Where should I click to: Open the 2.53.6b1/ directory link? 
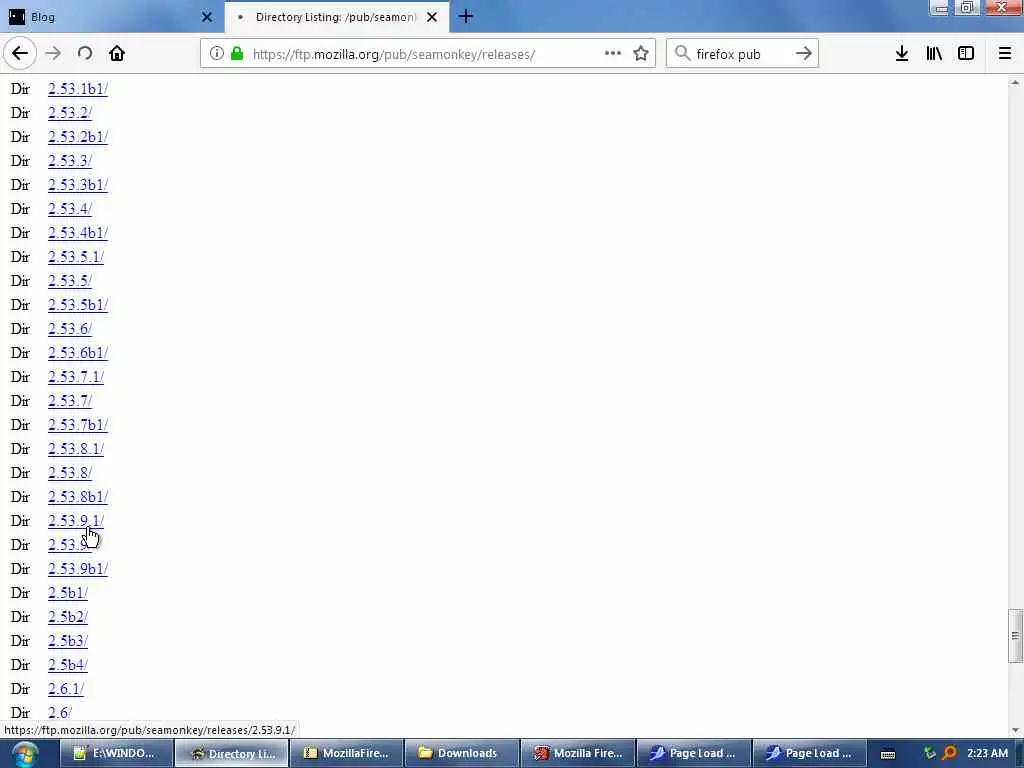coord(78,353)
